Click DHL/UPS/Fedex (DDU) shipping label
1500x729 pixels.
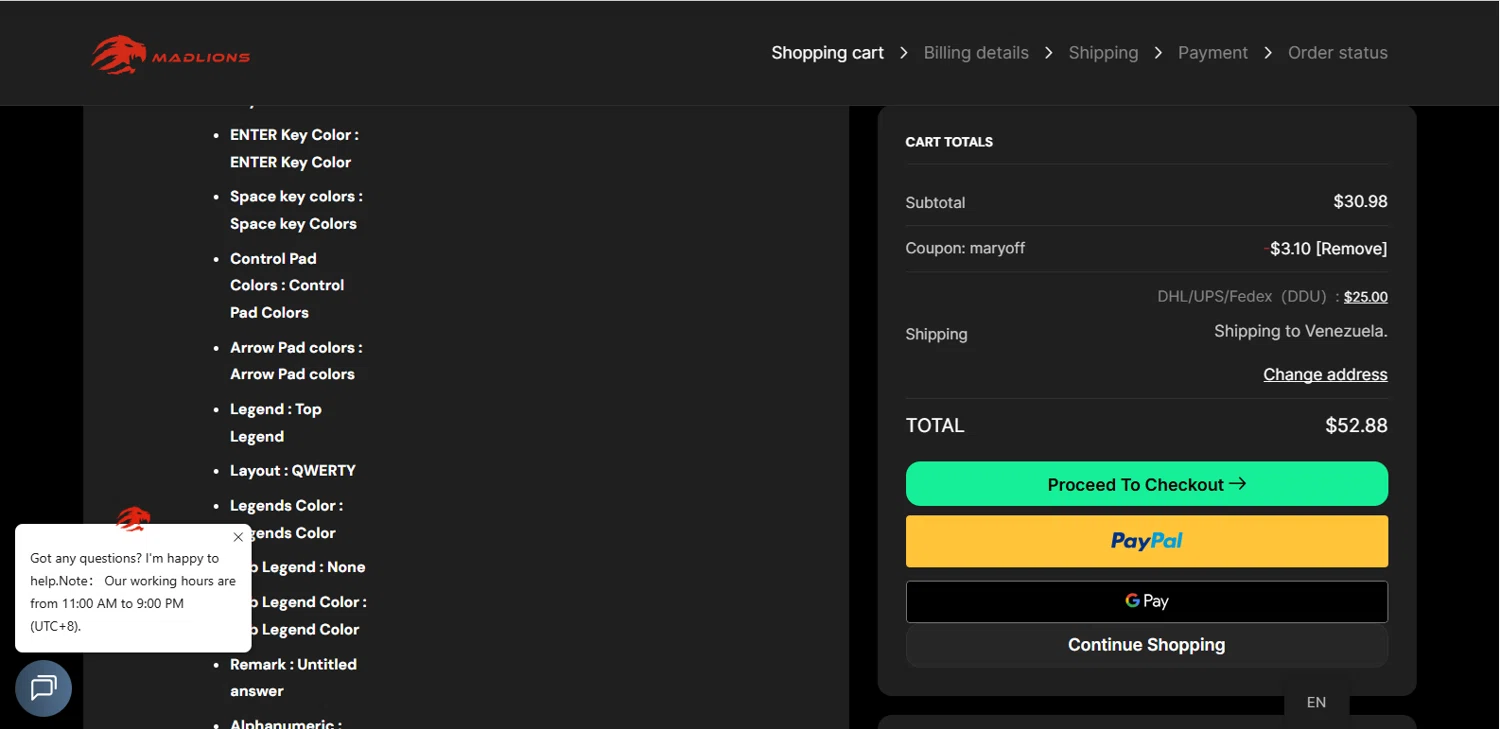1241,297
